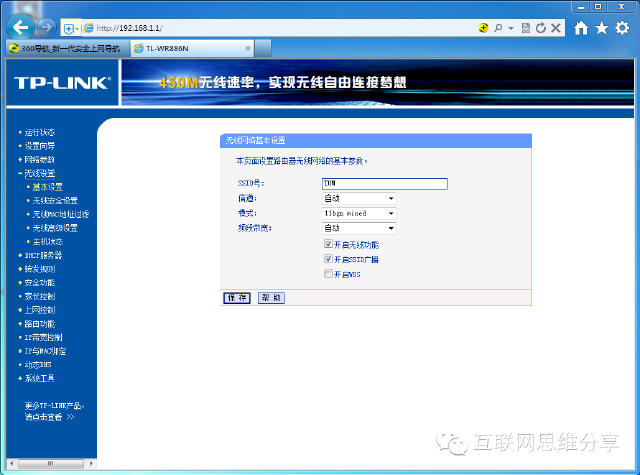Select 基本设置 under 无线设置
Image resolution: width=640 pixels, height=475 pixels.
pyautogui.click(x=48, y=187)
